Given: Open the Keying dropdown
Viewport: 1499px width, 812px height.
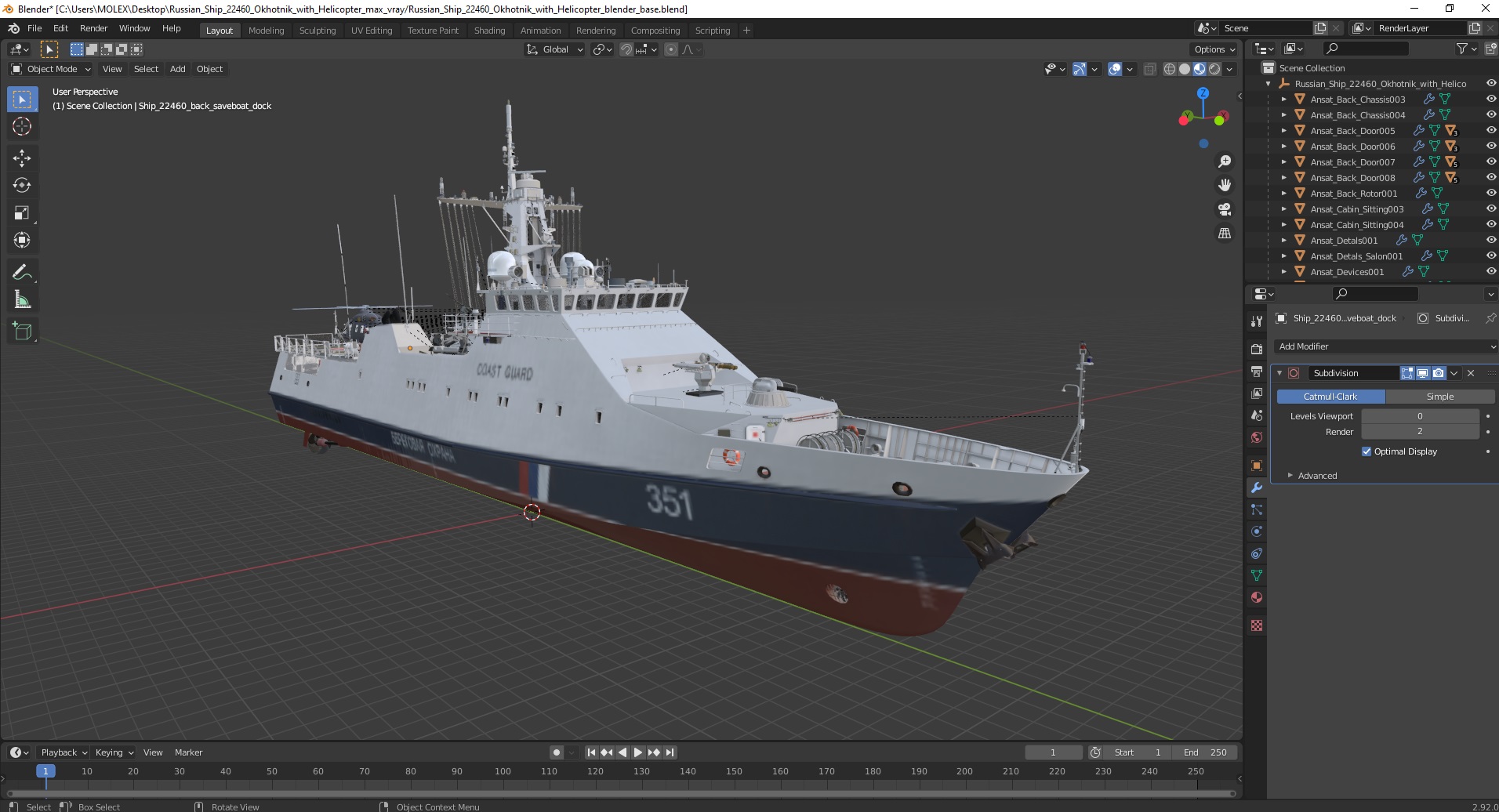Looking at the screenshot, I should click(x=114, y=752).
